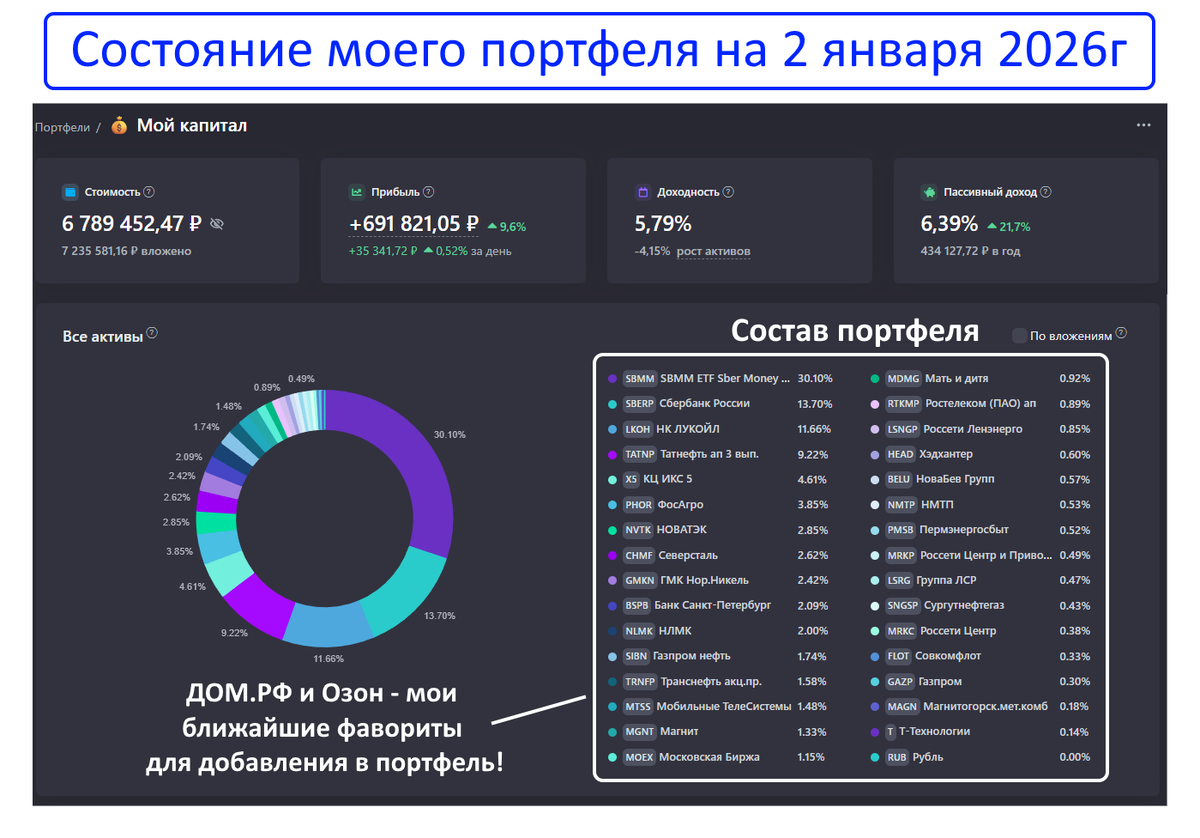Toggle the crossed-eye icon to hide portfolio value
The image size is (1200, 838).
coord(217,224)
